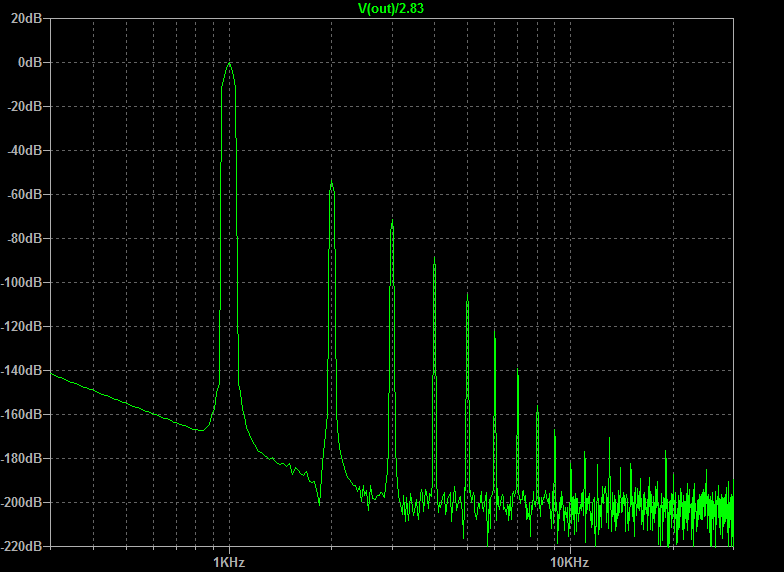Screen dimensions: 784x572
Task: Click the -60dB vertical axis label
Action: coord(24,194)
